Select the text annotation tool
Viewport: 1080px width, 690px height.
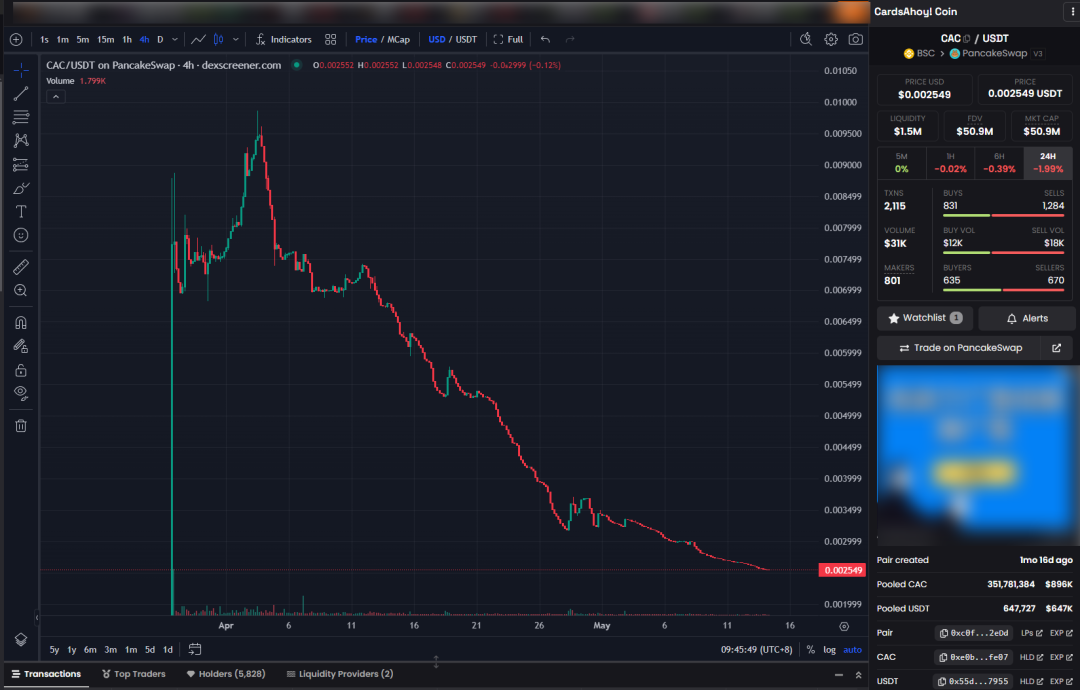pyautogui.click(x=21, y=211)
